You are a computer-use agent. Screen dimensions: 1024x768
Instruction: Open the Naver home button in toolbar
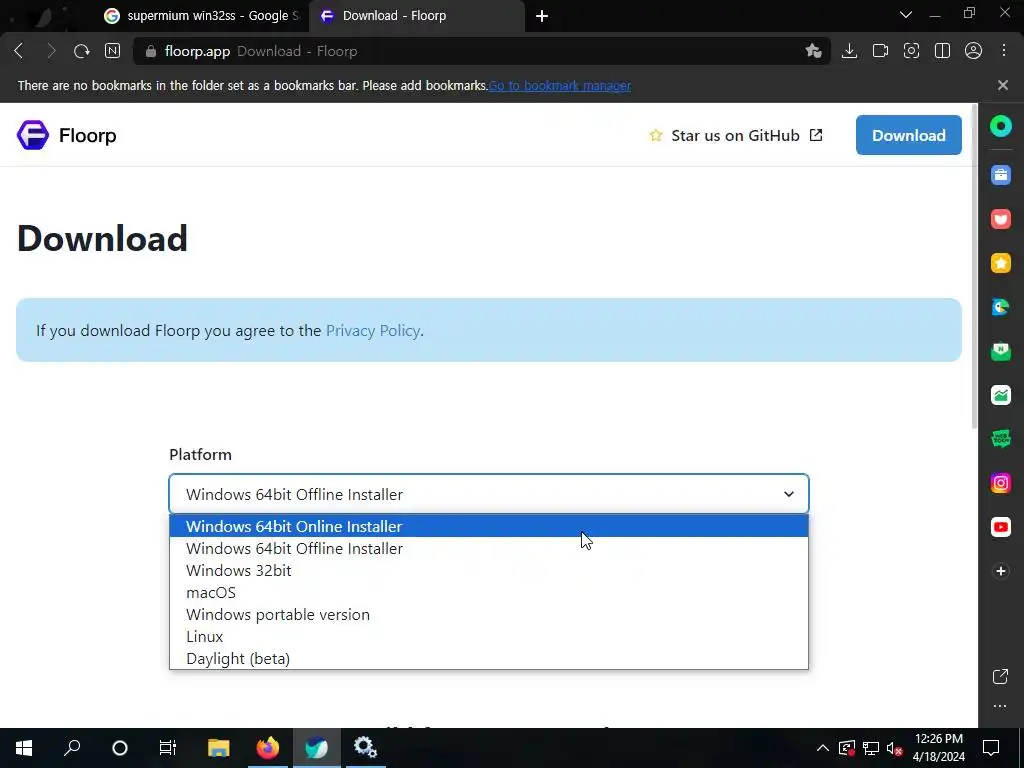pyautogui.click(x=112, y=51)
